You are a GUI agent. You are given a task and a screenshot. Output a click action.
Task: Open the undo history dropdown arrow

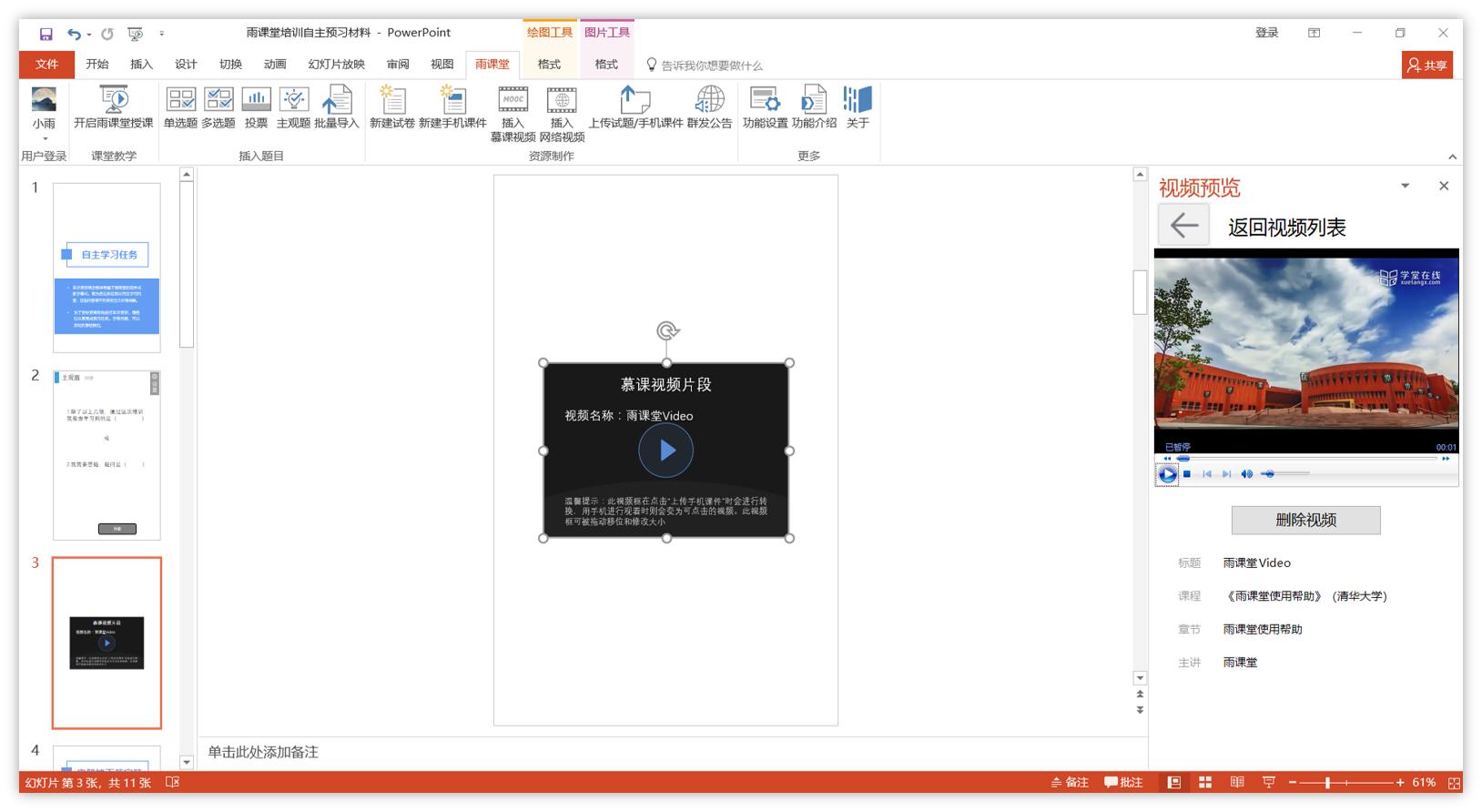click(x=89, y=35)
